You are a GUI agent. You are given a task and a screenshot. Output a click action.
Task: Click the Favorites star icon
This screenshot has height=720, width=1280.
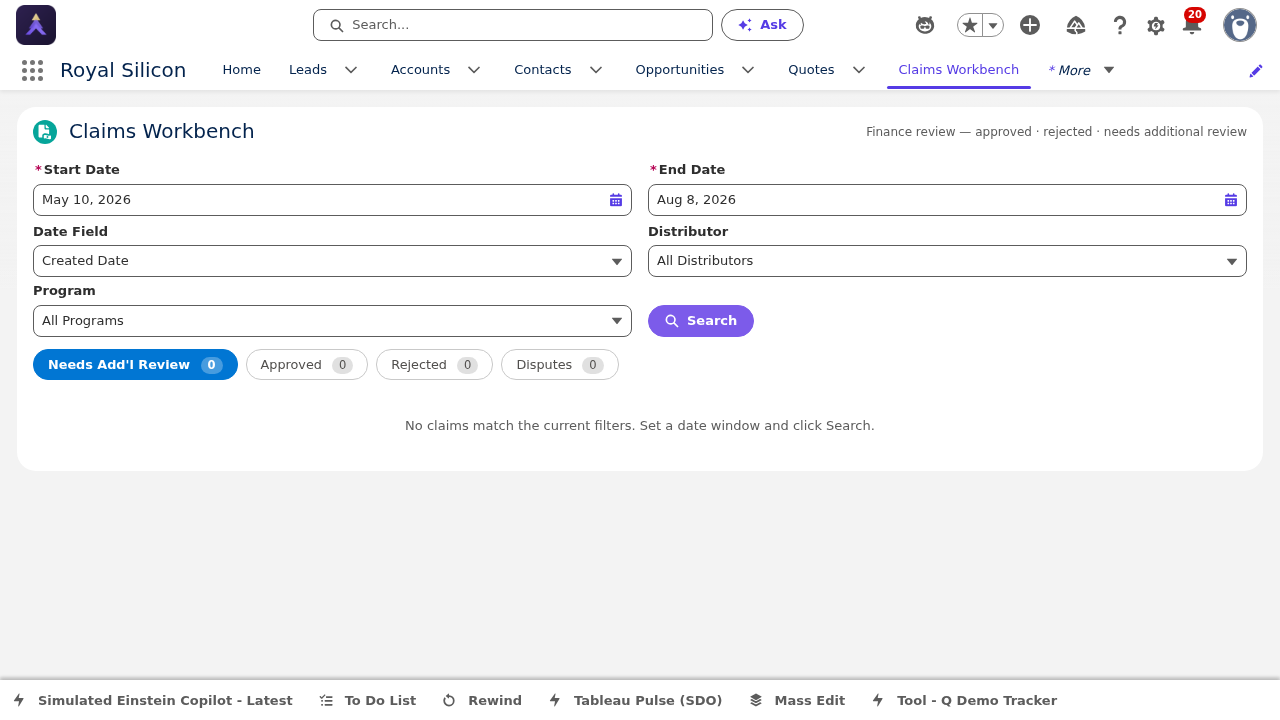[x=970, y=25]
